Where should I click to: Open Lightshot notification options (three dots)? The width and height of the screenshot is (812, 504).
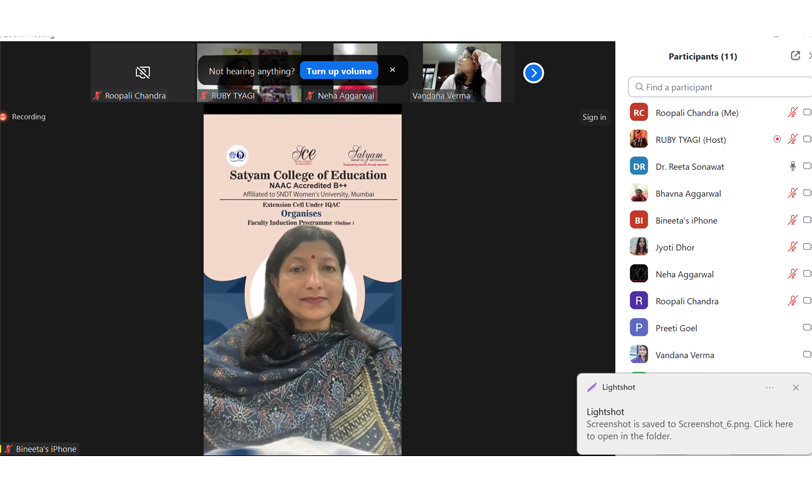[x=770, y=388]
